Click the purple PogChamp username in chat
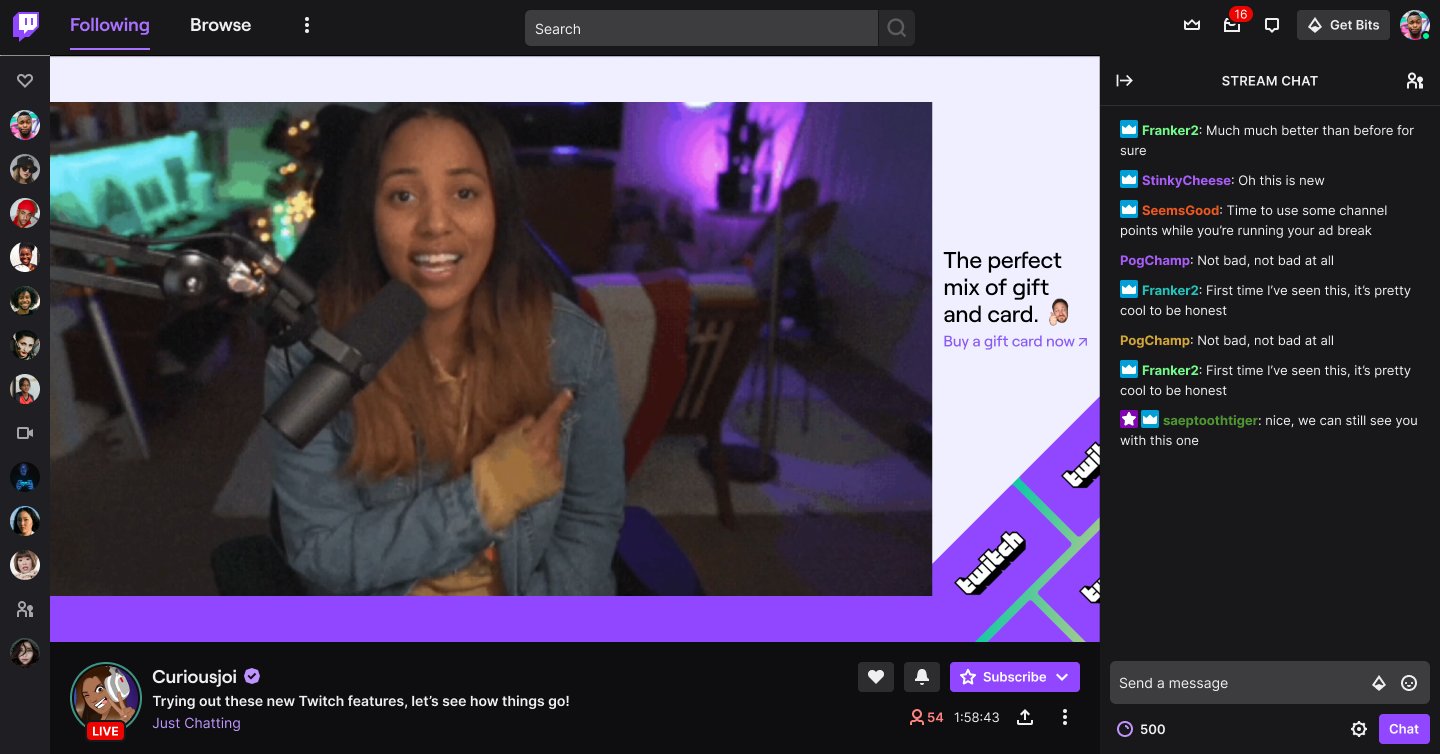 pos(1156,261)
